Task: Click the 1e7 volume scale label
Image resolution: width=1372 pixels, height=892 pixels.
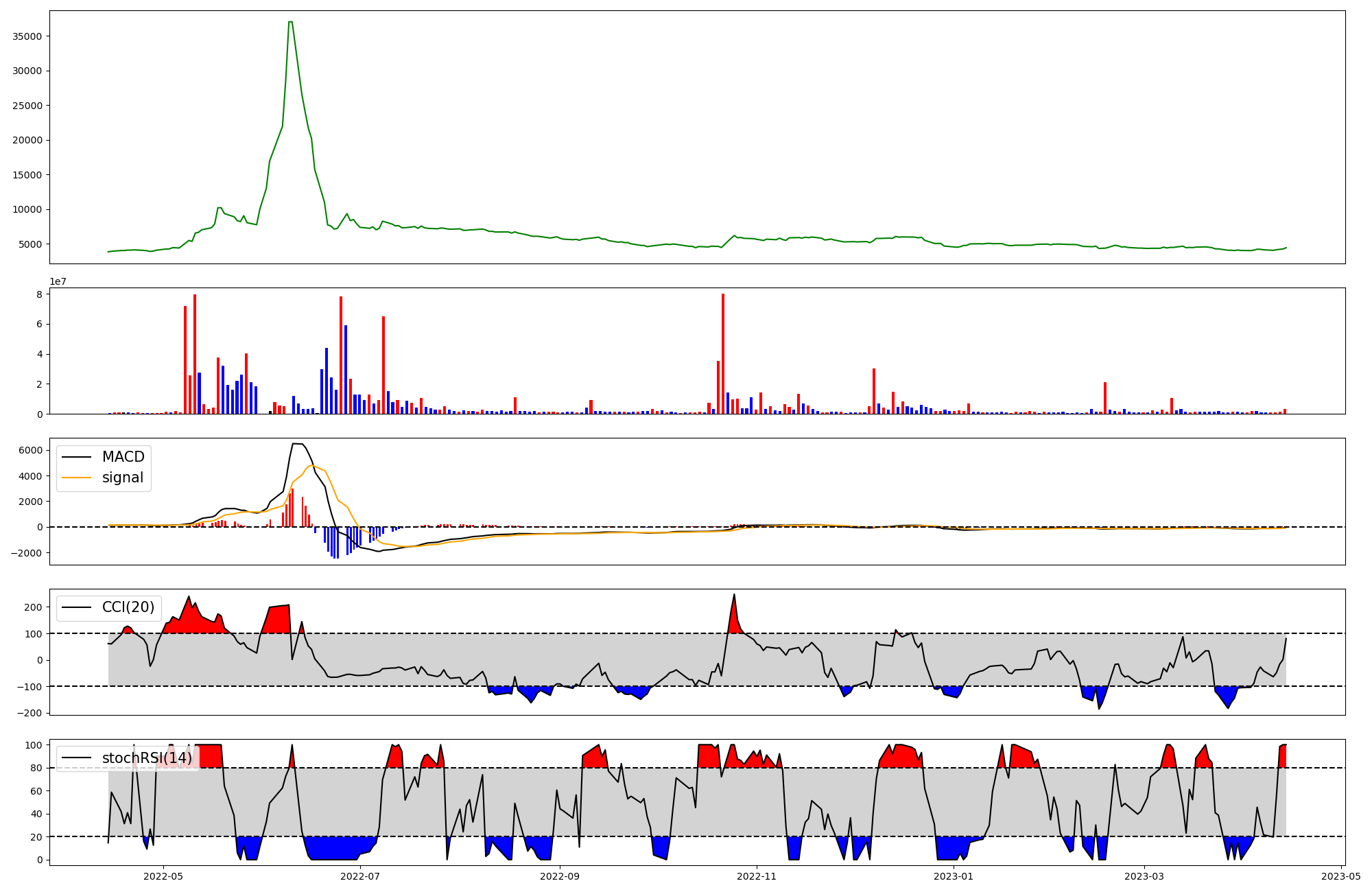Action: point(58,281)
